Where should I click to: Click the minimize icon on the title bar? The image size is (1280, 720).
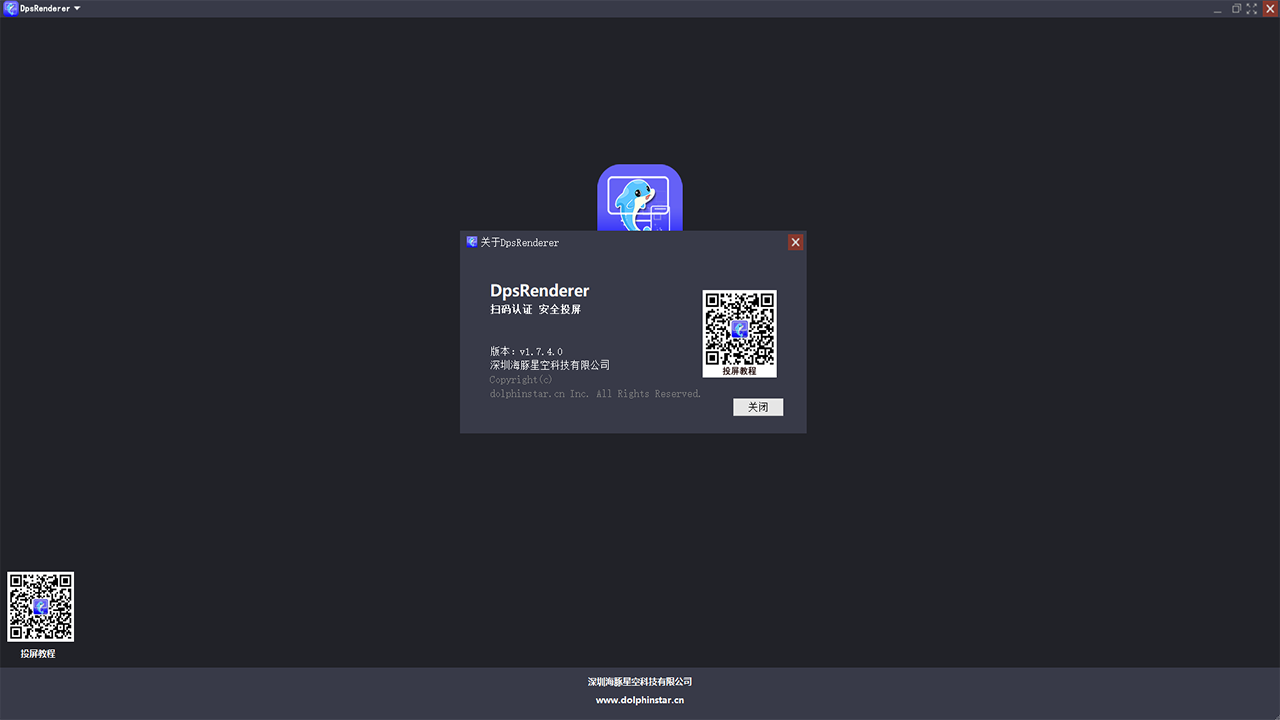point(1217,9)
